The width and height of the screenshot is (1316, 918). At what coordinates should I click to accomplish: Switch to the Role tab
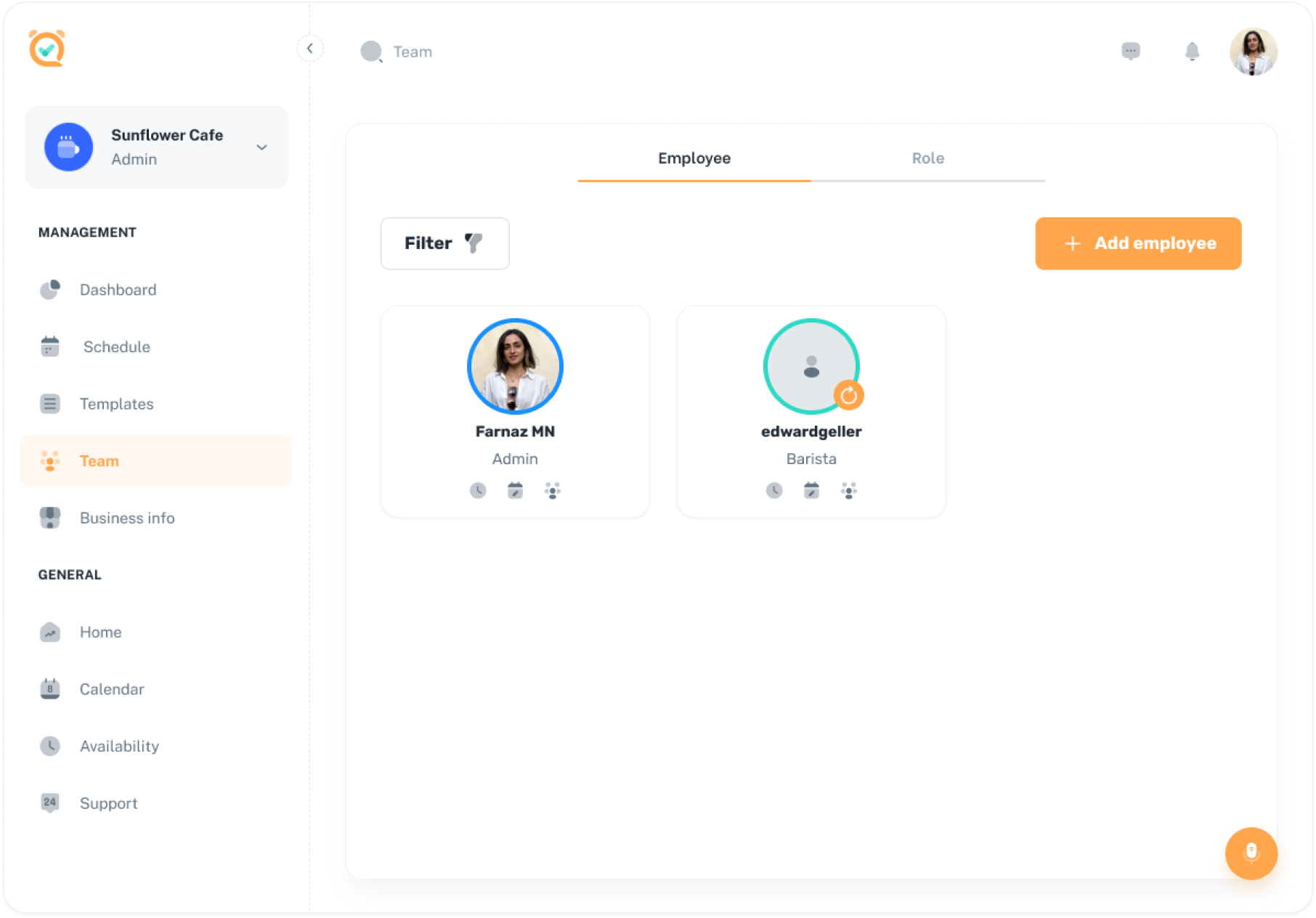pyautogui.click(x=927, y=158)
